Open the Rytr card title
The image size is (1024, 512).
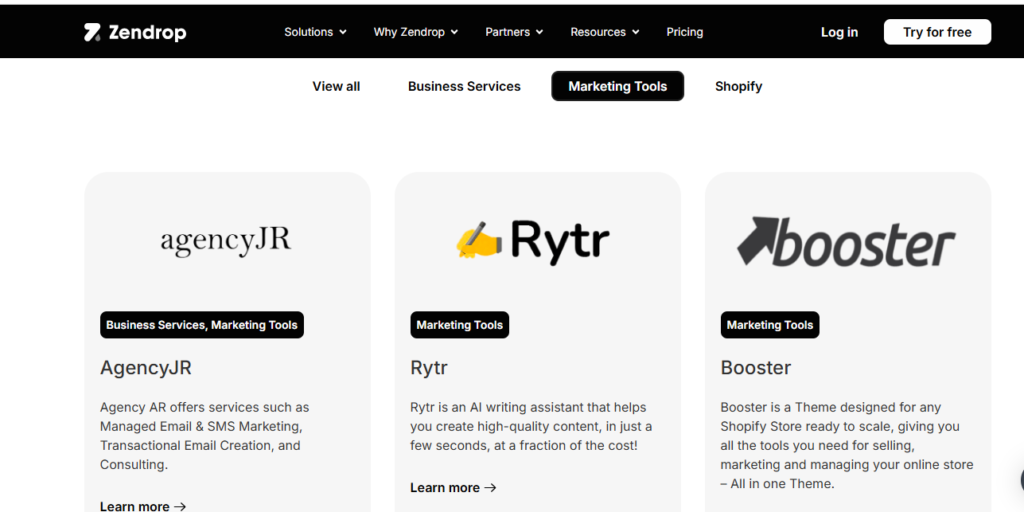click(429, 368)
